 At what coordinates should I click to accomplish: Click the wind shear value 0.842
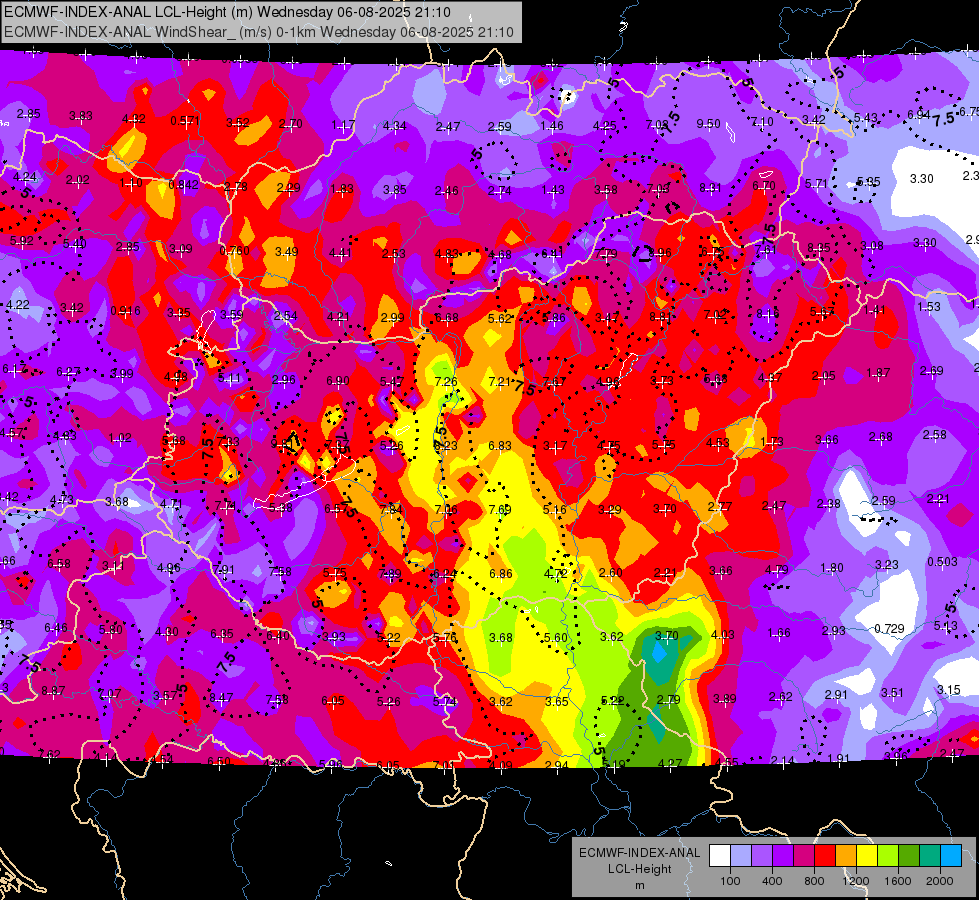pos(184,184)
